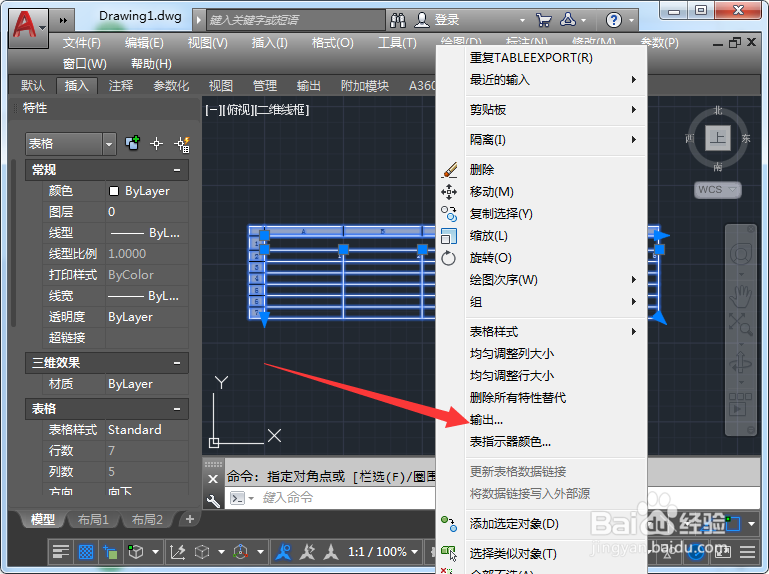Viewport: 769px width, 574px height.
Task: Collapse the 三维效果 properties section
Action: pos(177,363)
